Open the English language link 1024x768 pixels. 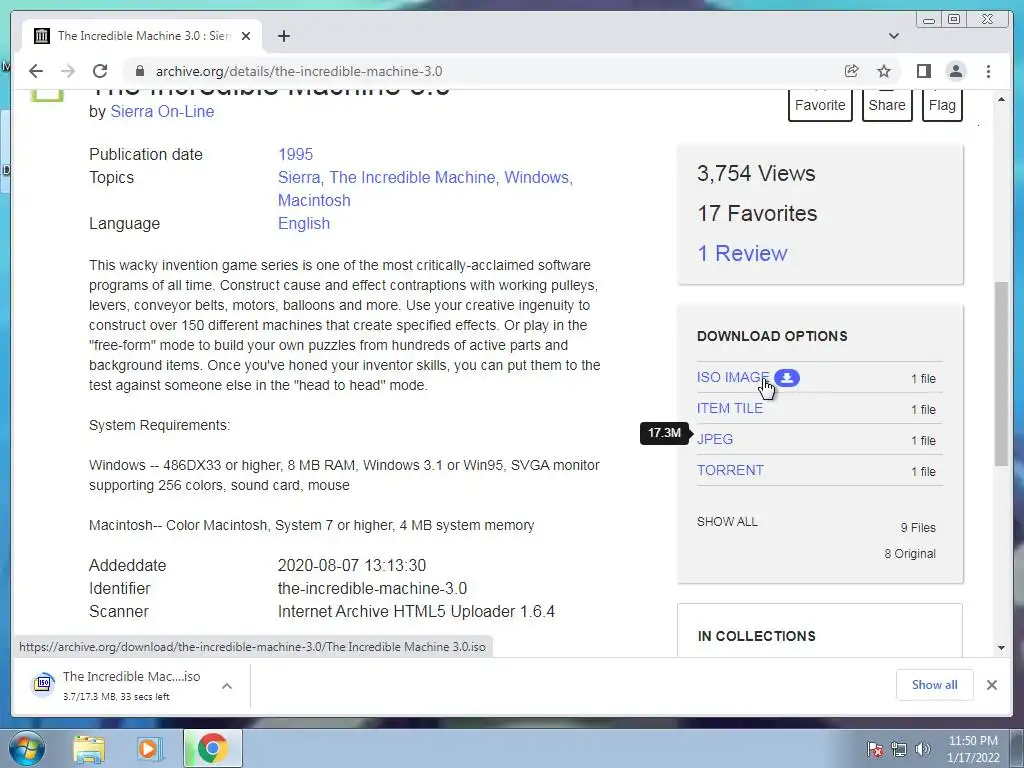(304, 223)
